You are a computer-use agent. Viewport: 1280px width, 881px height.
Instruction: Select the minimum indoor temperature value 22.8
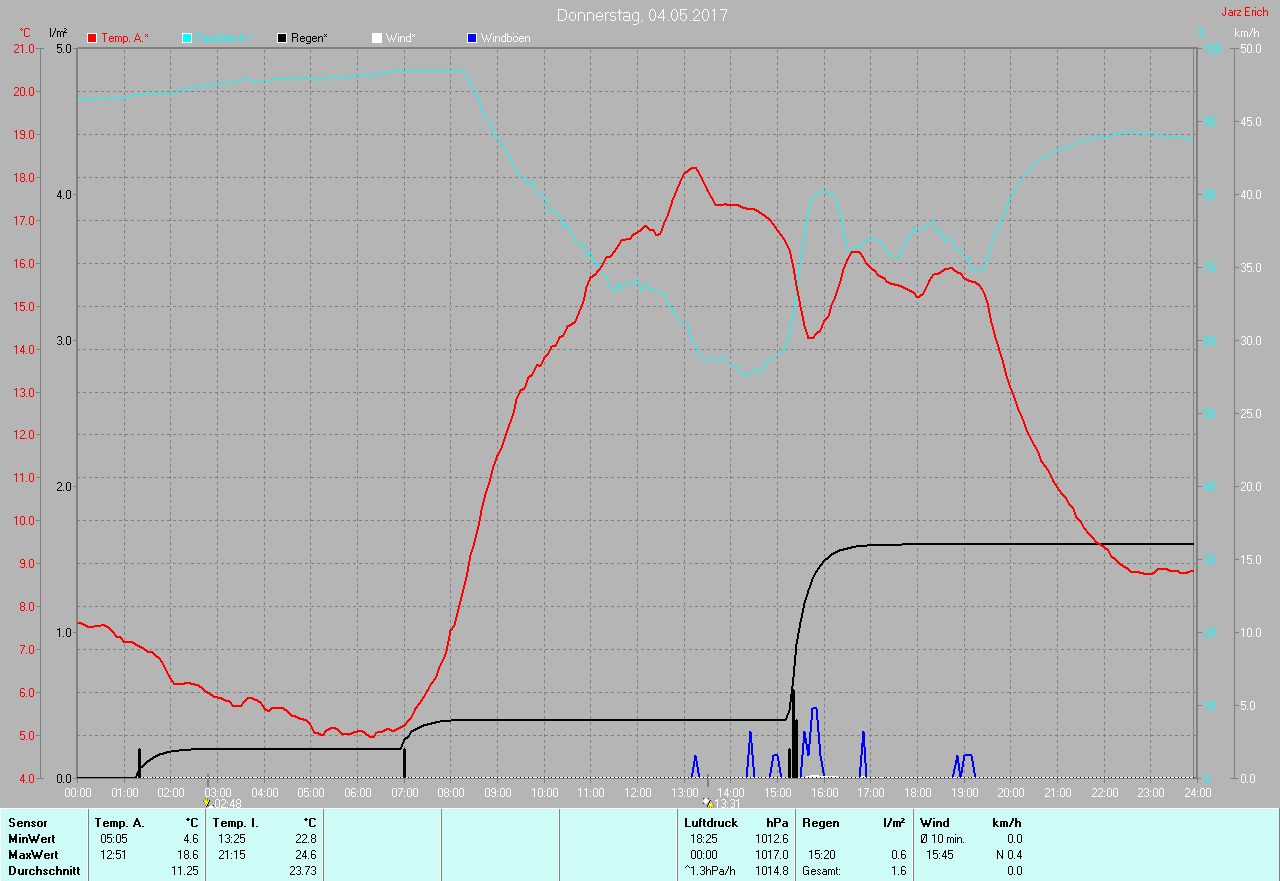[305, 839]
